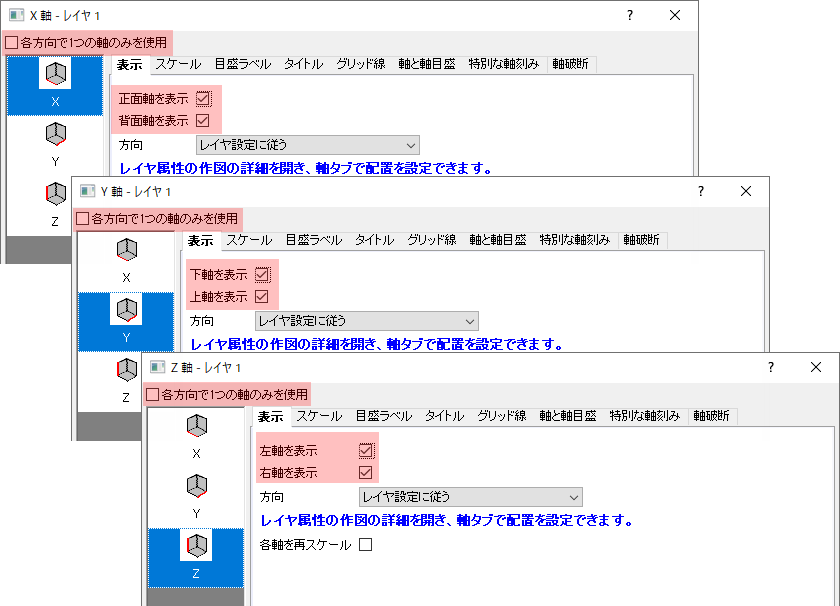Viewport: 840px width, 606px height.
Task: Open 特別な軸刻み tab in Z軸 dialog
Action: click(645, 416)
